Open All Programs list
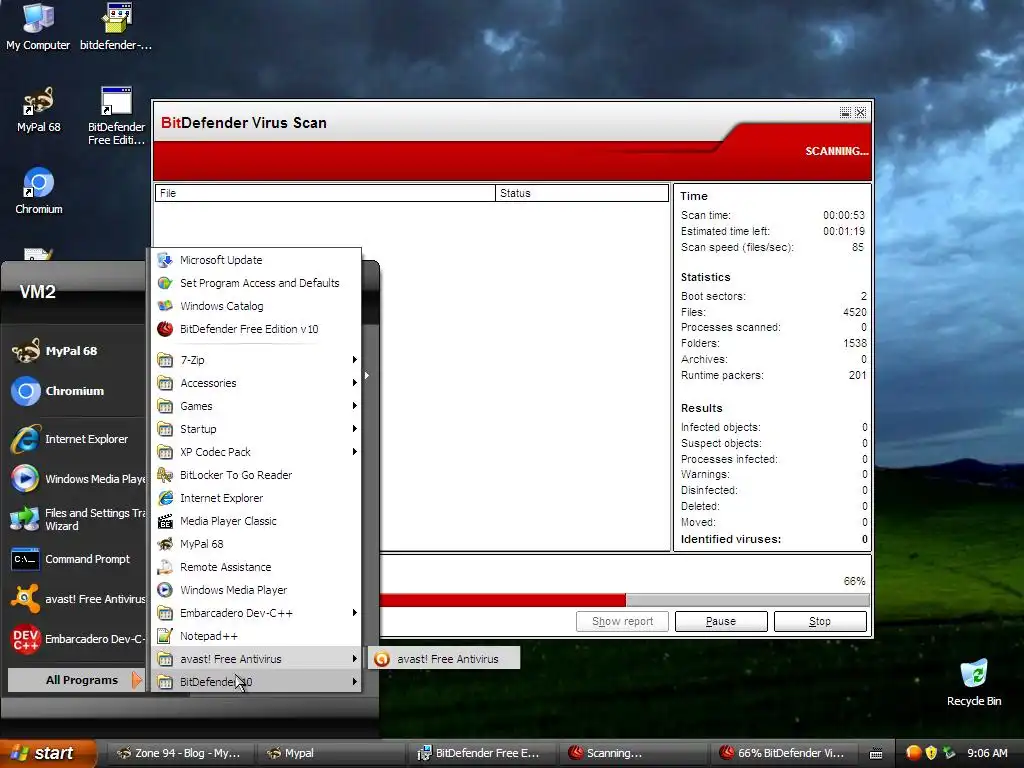The width and height of the screenshot is (1024, 768). (x=76, y=680)
